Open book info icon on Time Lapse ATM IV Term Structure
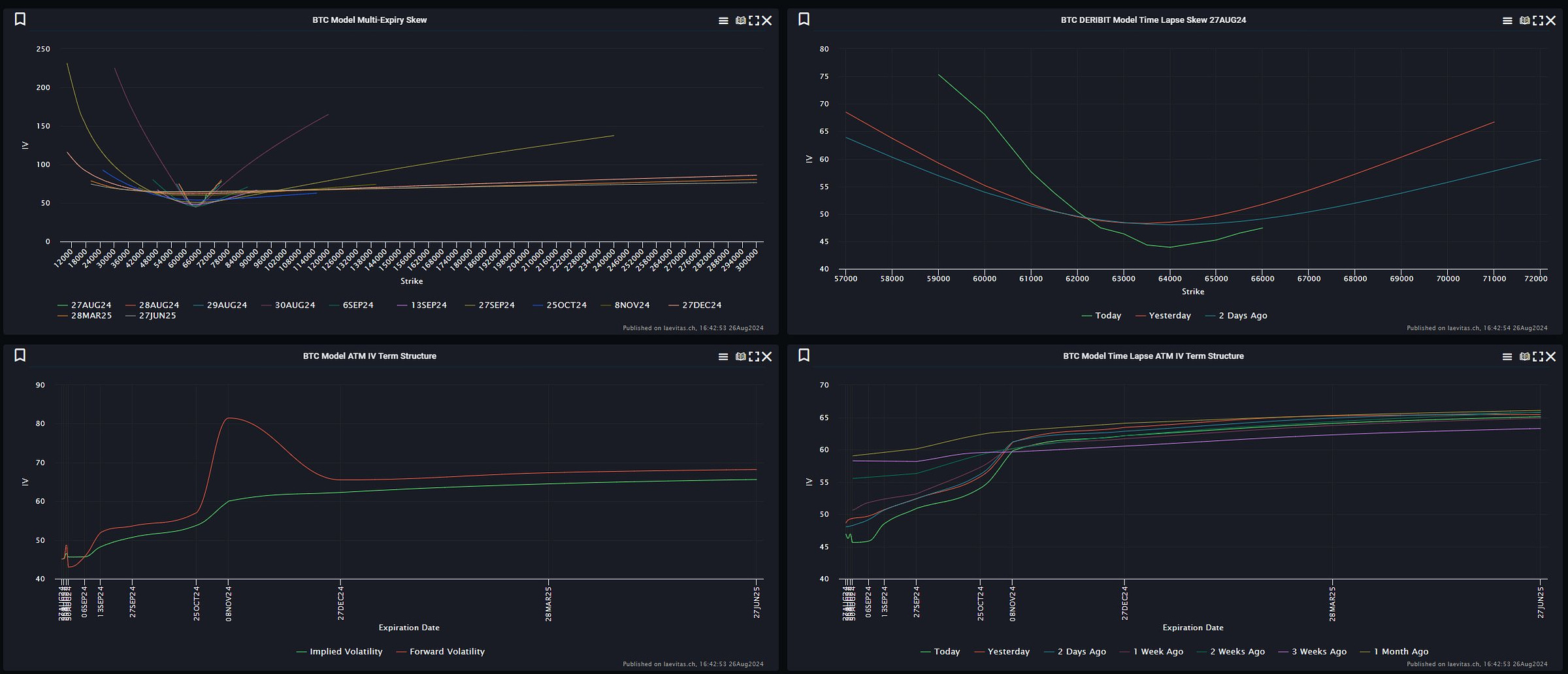The height and width of the screenshot is (674, 1568). pyautogui.click(x=1524, y=357)
